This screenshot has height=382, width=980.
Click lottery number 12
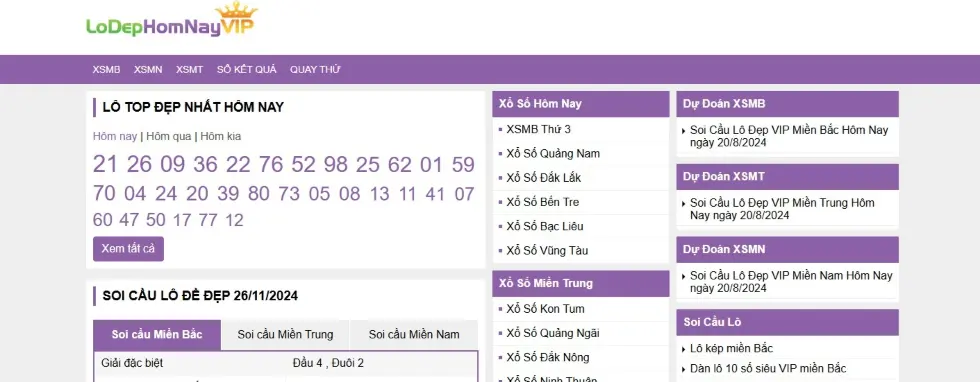coord(234,220)
